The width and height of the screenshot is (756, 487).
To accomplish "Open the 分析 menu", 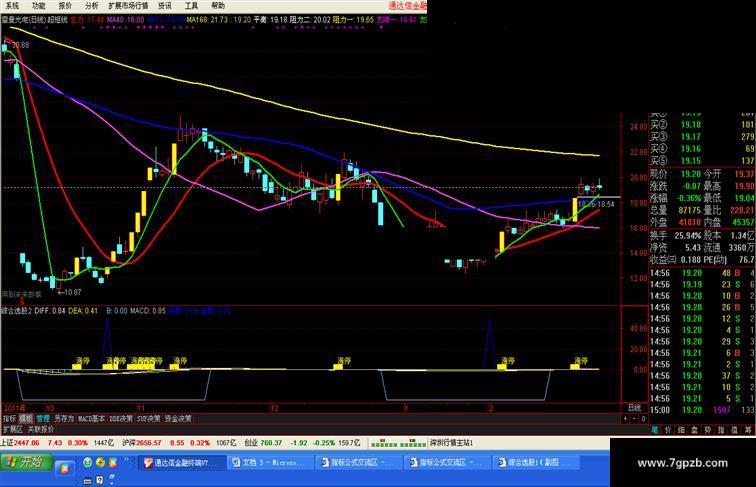I will (x=92, y=6).
